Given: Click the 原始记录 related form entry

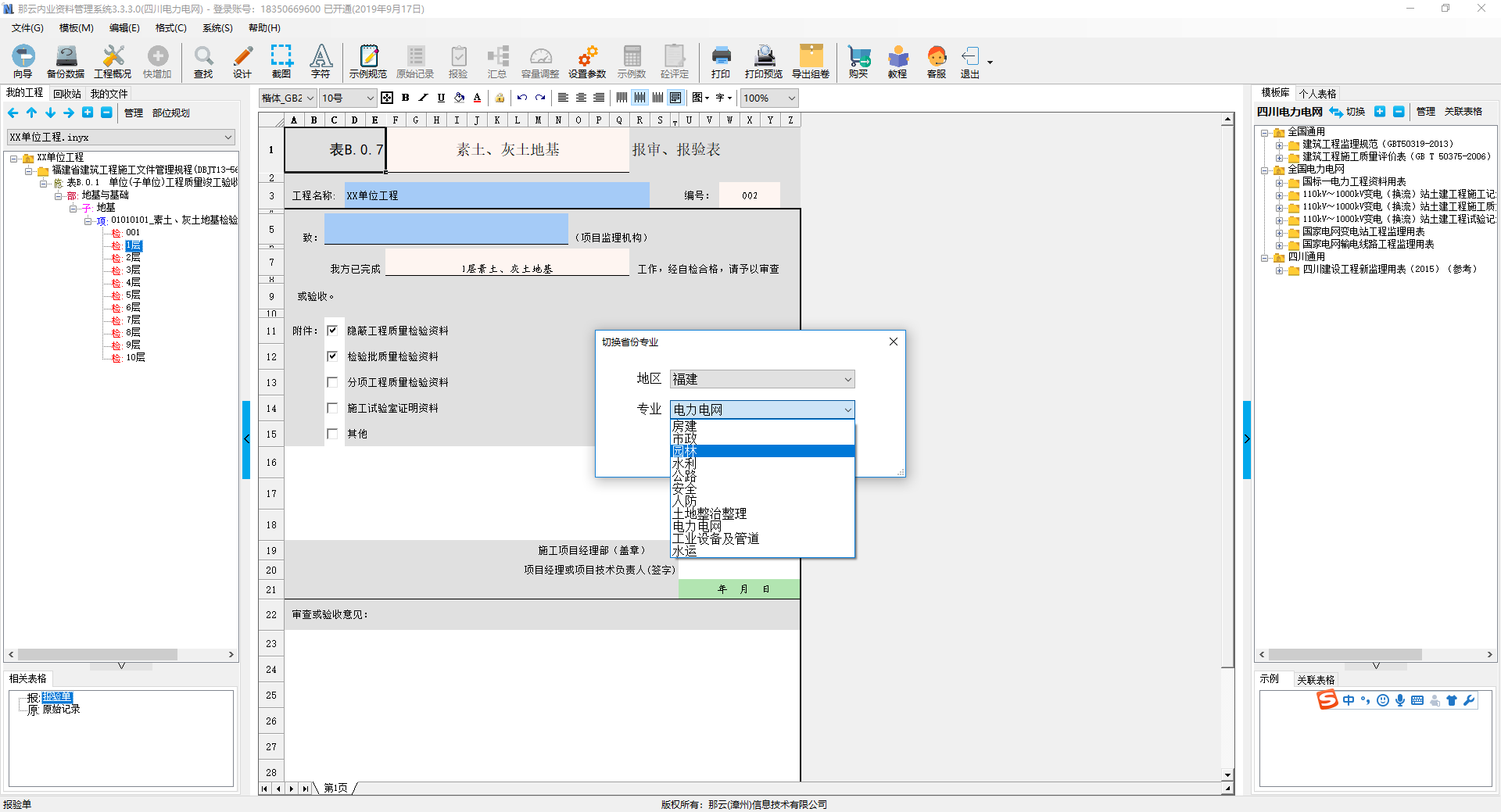Looking at the screenshot, I should [x=61, y=710].
